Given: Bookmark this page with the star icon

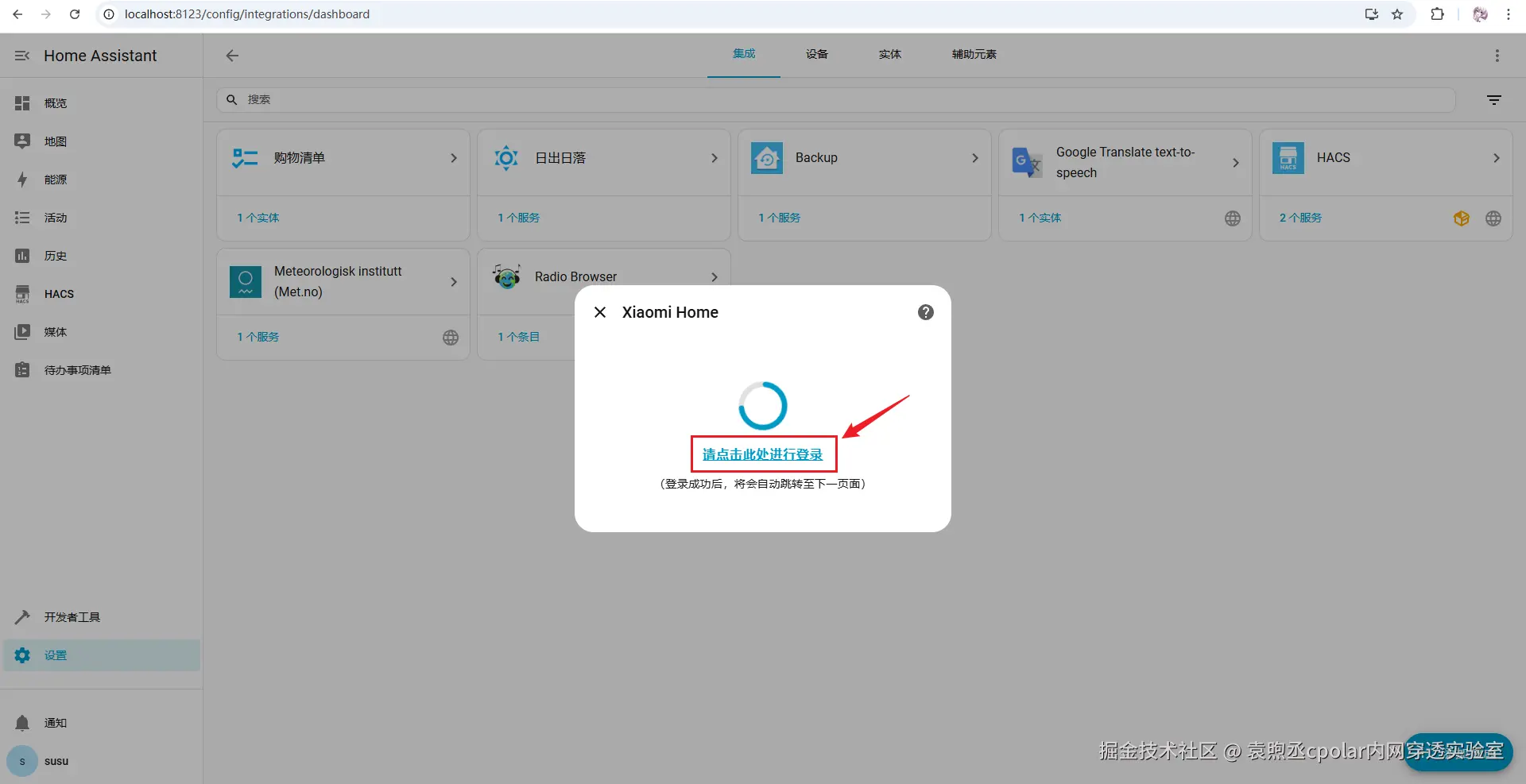Looking at the screenshot, I should pos(1397,14).
